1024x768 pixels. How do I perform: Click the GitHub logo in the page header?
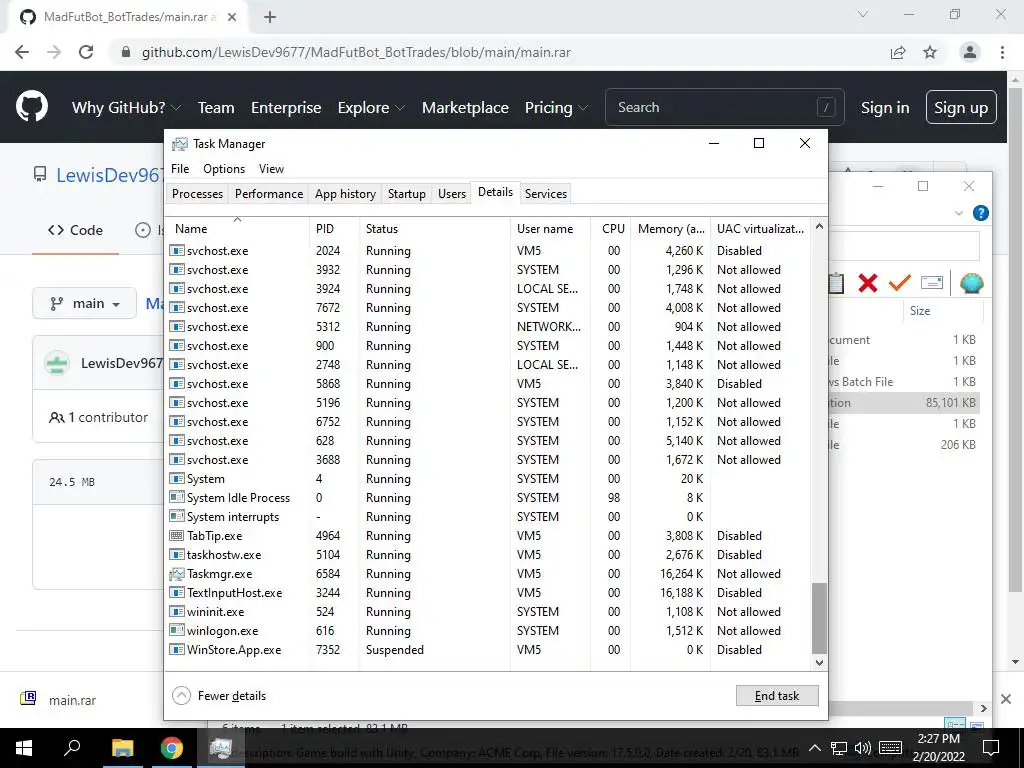32,107
